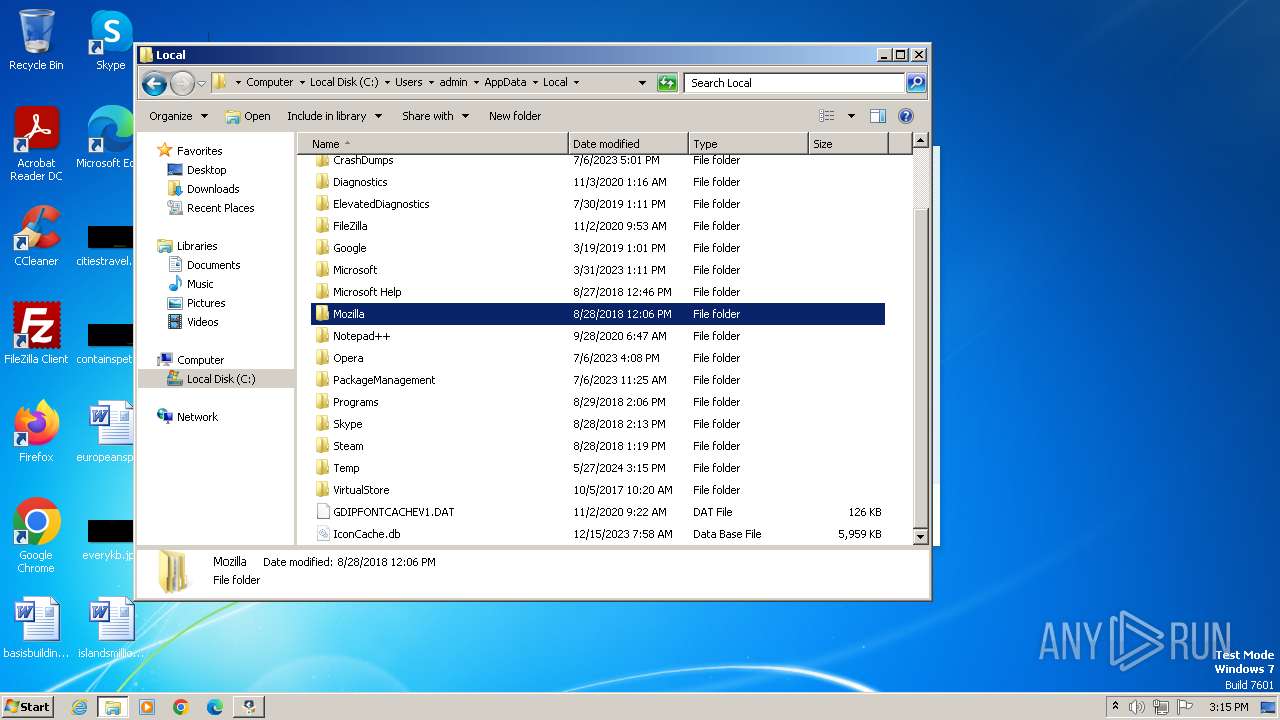Click the Open toolbar button

pyautogui.click(x=248, y=116)
